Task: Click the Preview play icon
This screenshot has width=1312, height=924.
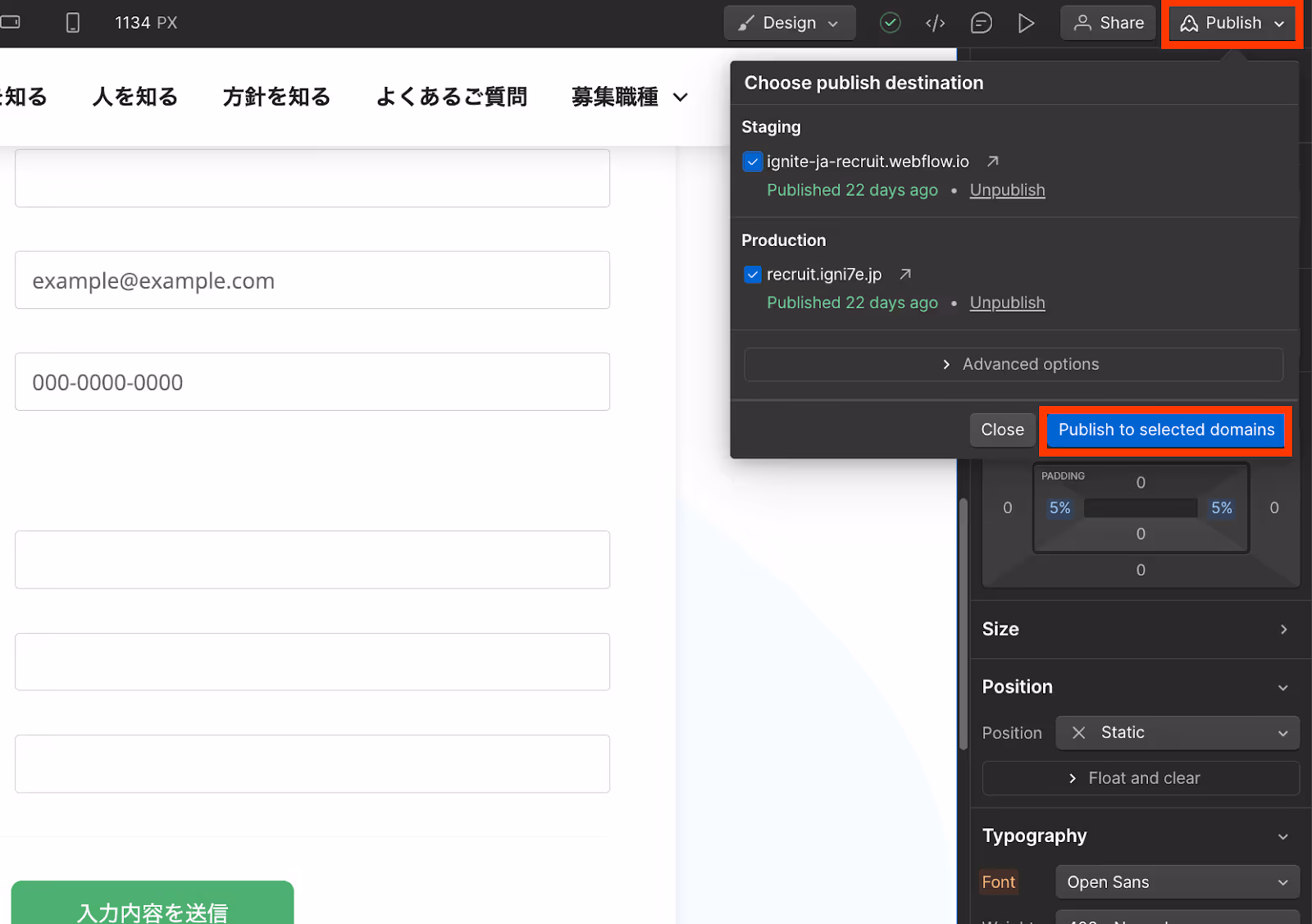Action: [1026, 23]
